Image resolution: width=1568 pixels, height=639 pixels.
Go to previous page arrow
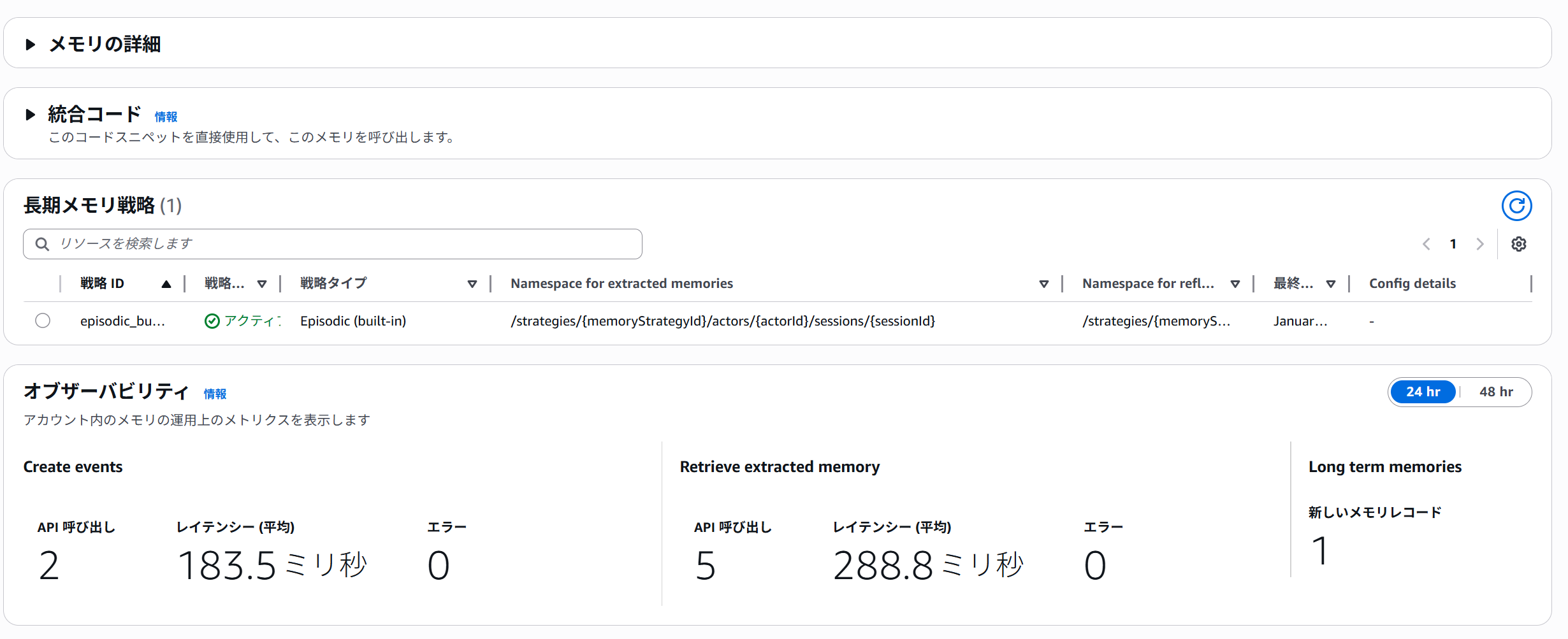1426,244
